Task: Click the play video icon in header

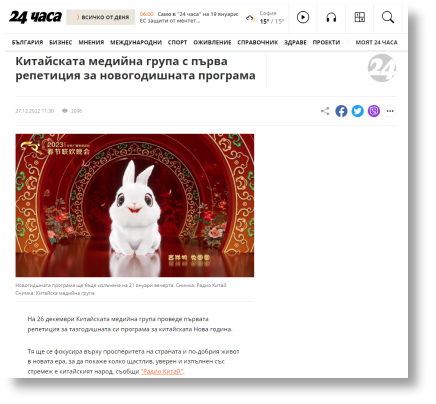Action: click(x=303, y=17)
